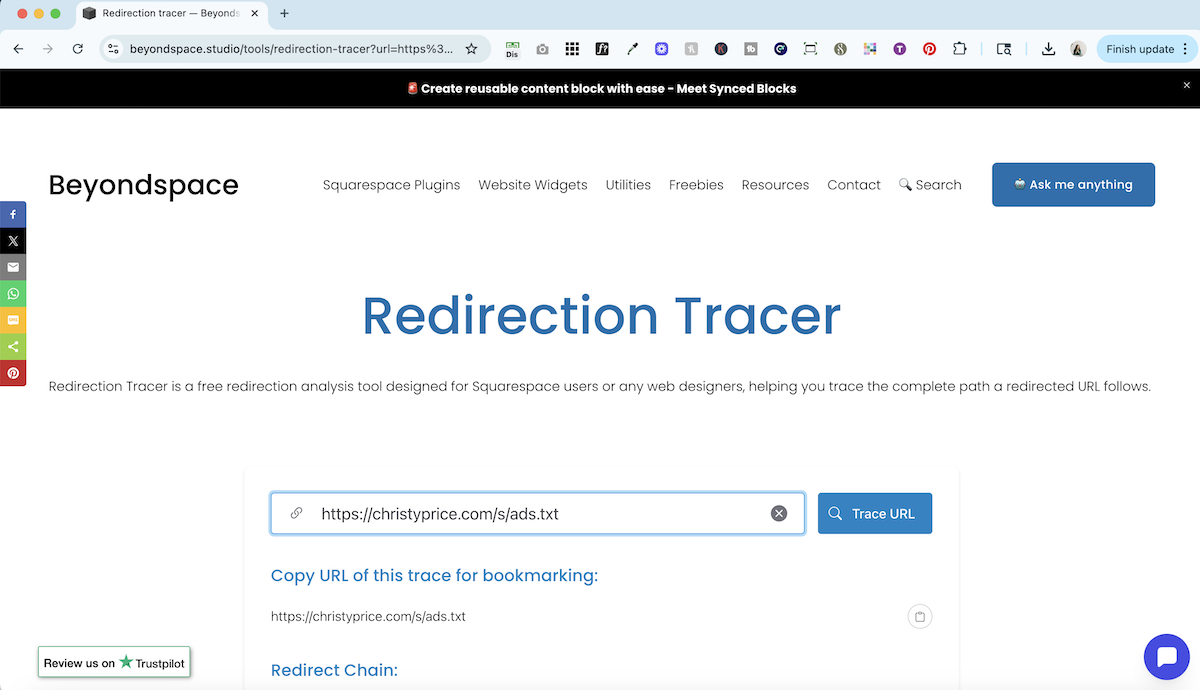Viewport: 1200px width, 690px height.
Task: Open the Beyondspace home logo
Action: (143, 185)
